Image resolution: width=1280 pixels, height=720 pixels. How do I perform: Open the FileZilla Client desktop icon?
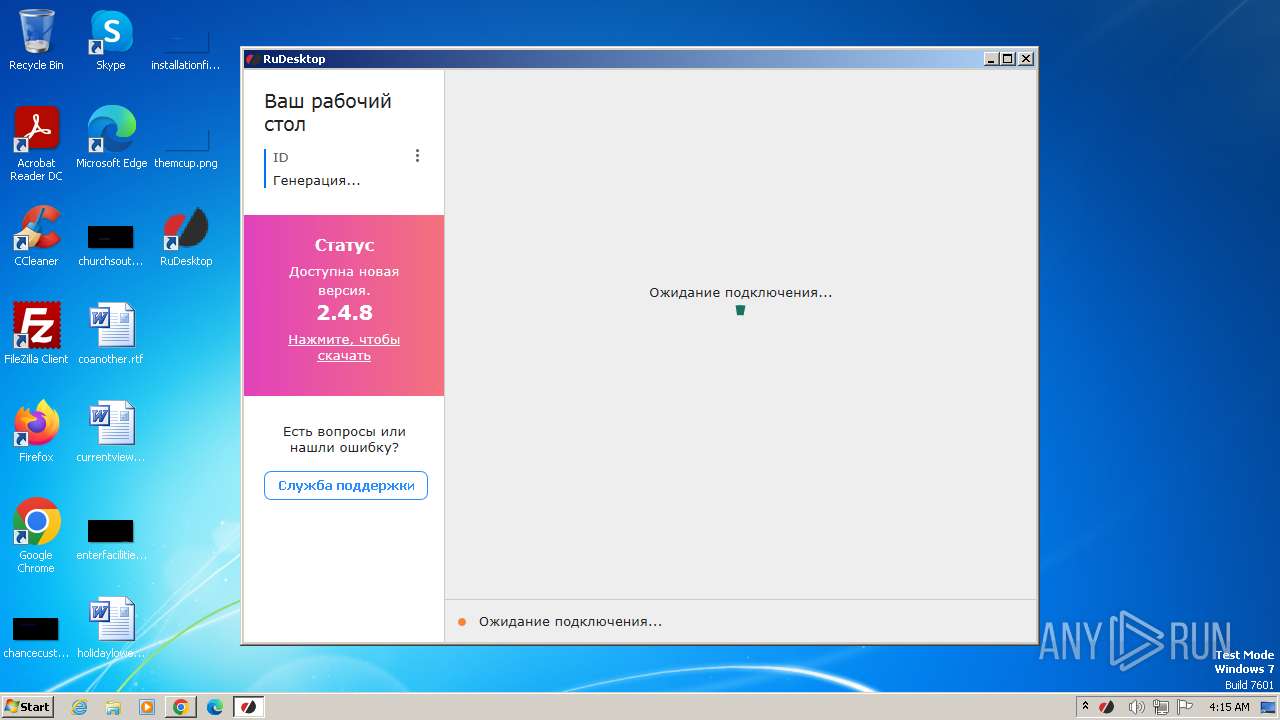tap(36, 334)
